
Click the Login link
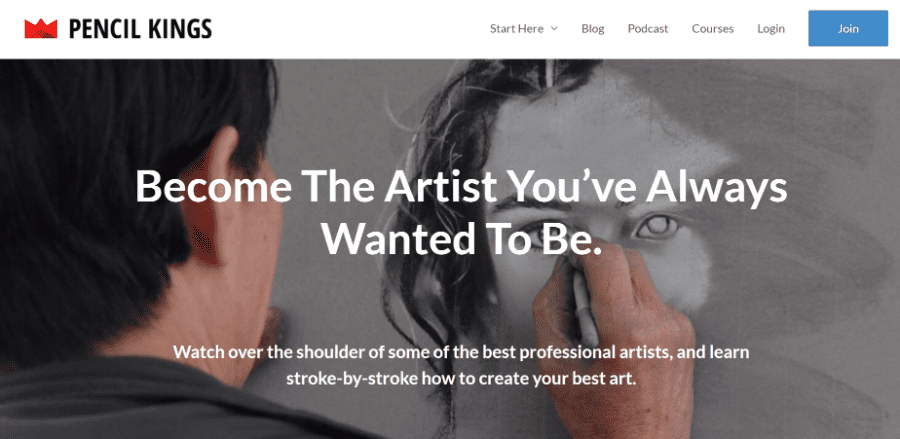click(771, 28)
